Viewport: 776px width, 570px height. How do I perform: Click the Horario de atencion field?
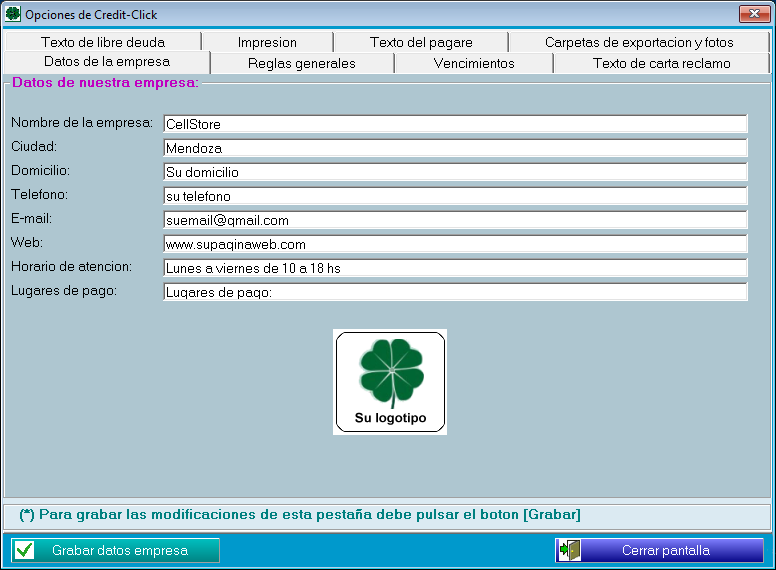[x=455, y=268]
